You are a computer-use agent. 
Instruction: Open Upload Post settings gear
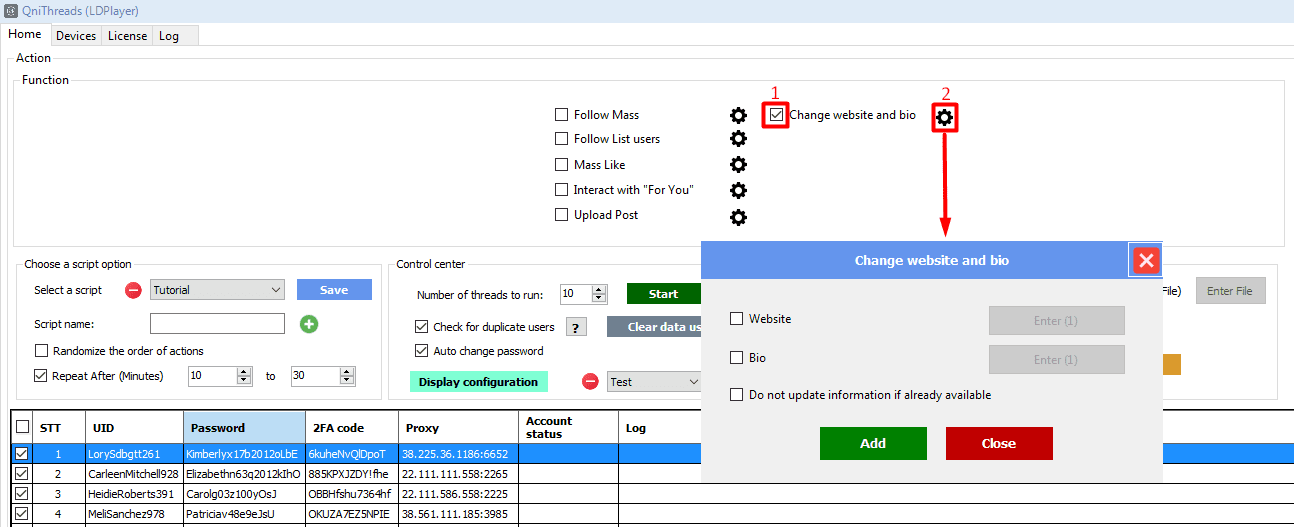pos(738,216)
